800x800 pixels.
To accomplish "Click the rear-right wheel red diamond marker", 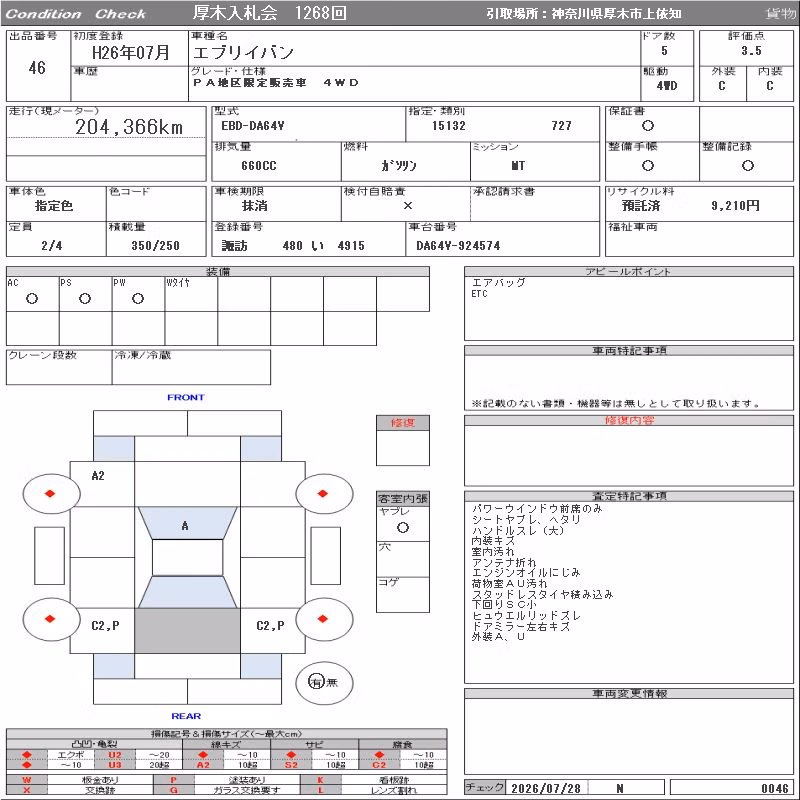I will click(x=322, y=618).
